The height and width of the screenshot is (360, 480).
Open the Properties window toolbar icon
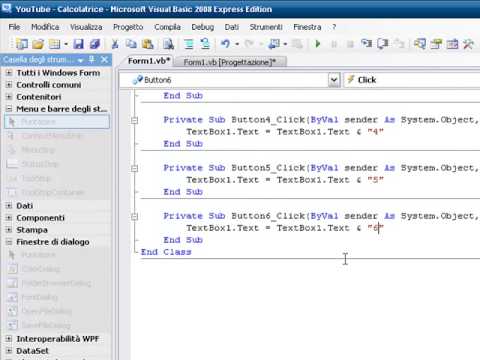[x=436, y=44]
